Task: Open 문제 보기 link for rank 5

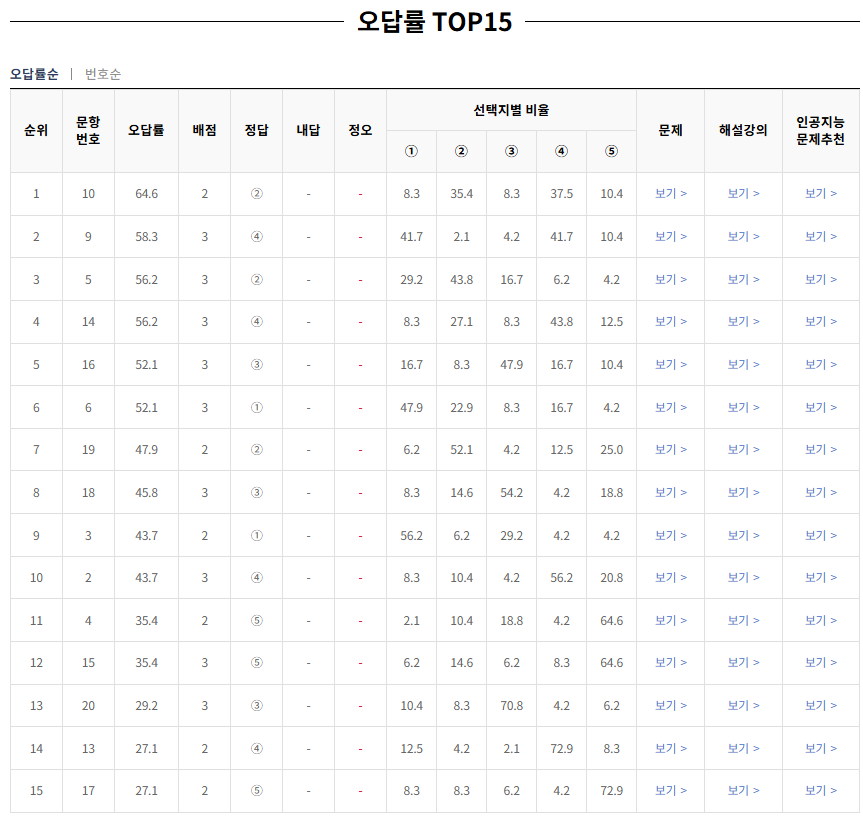Action: coord(670,364)
